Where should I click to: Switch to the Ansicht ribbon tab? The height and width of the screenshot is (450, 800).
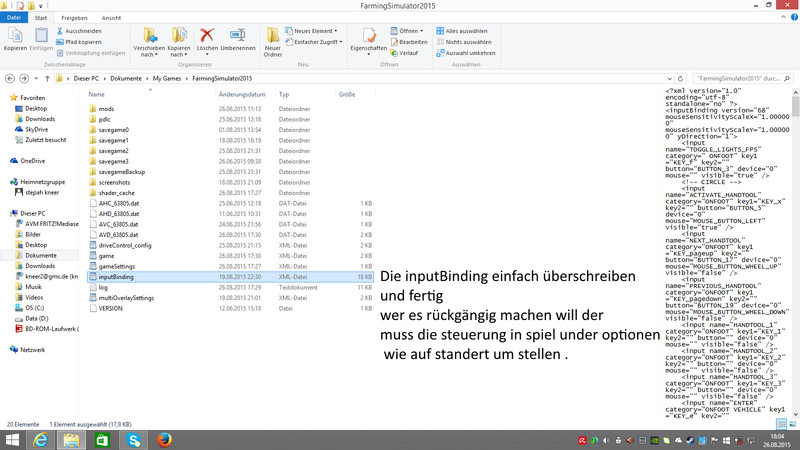(x=111, y=18)
